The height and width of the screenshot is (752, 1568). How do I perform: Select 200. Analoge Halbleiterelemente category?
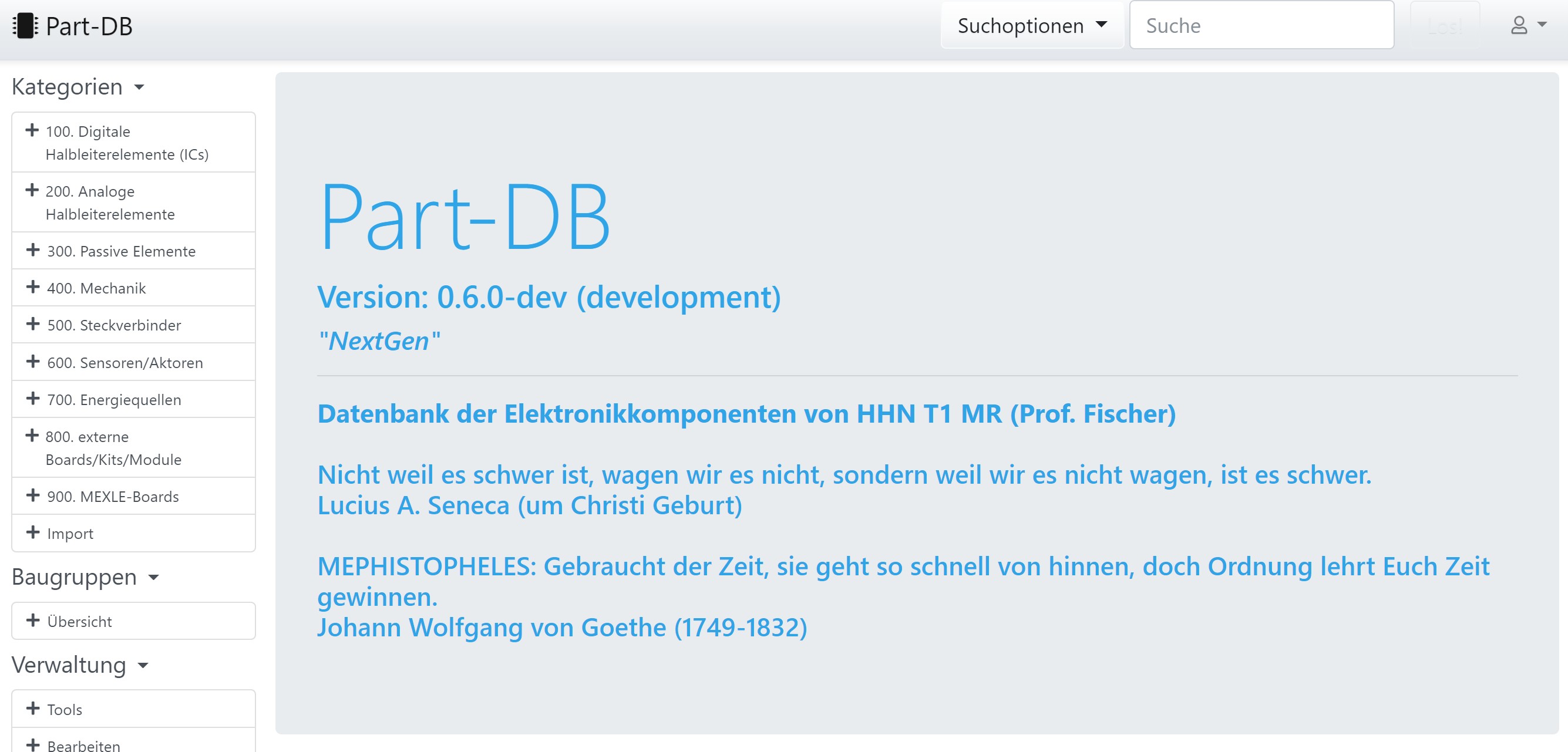pyautogui.click(x=110, y=203)
